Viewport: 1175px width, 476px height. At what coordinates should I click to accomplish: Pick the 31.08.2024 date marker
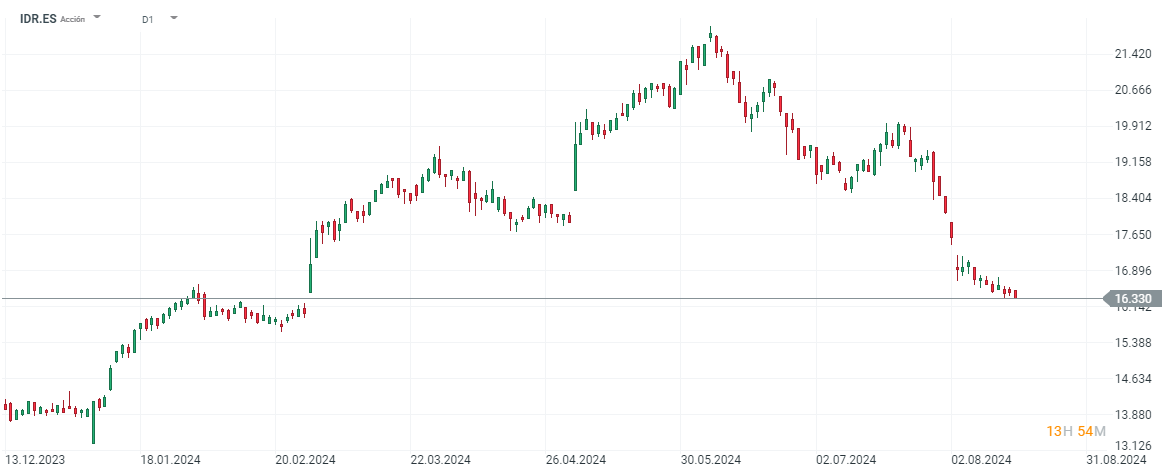coord(1116,460)
